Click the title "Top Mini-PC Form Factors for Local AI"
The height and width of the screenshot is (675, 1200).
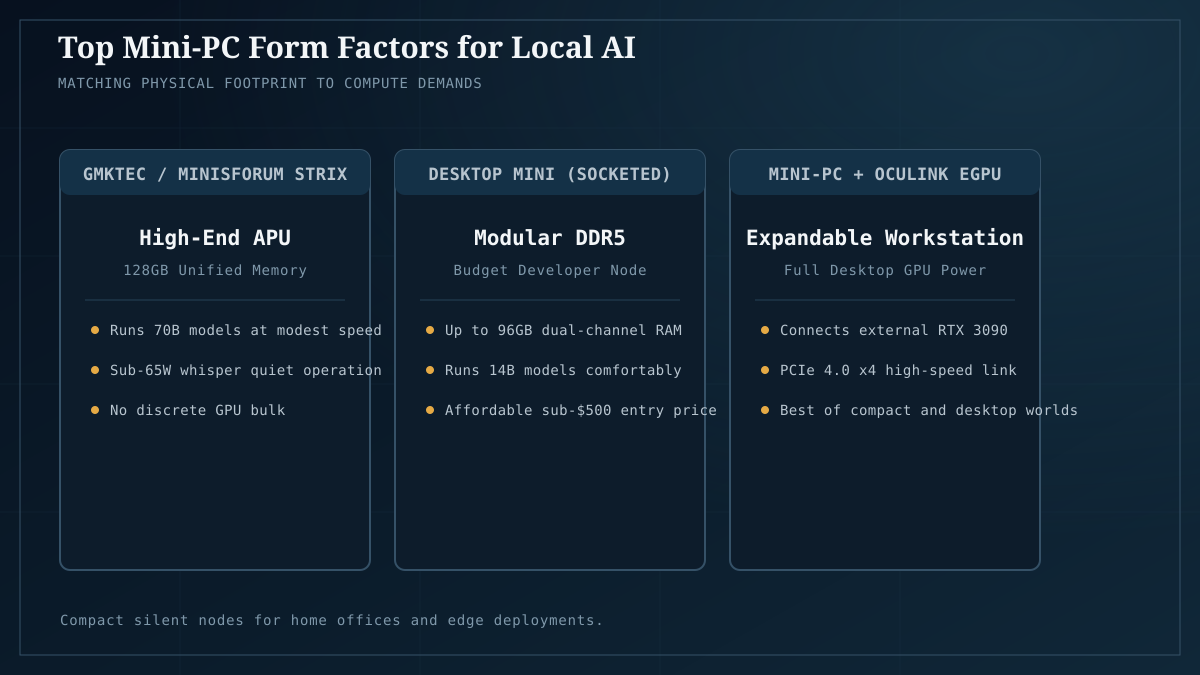[x=346, y=47]
